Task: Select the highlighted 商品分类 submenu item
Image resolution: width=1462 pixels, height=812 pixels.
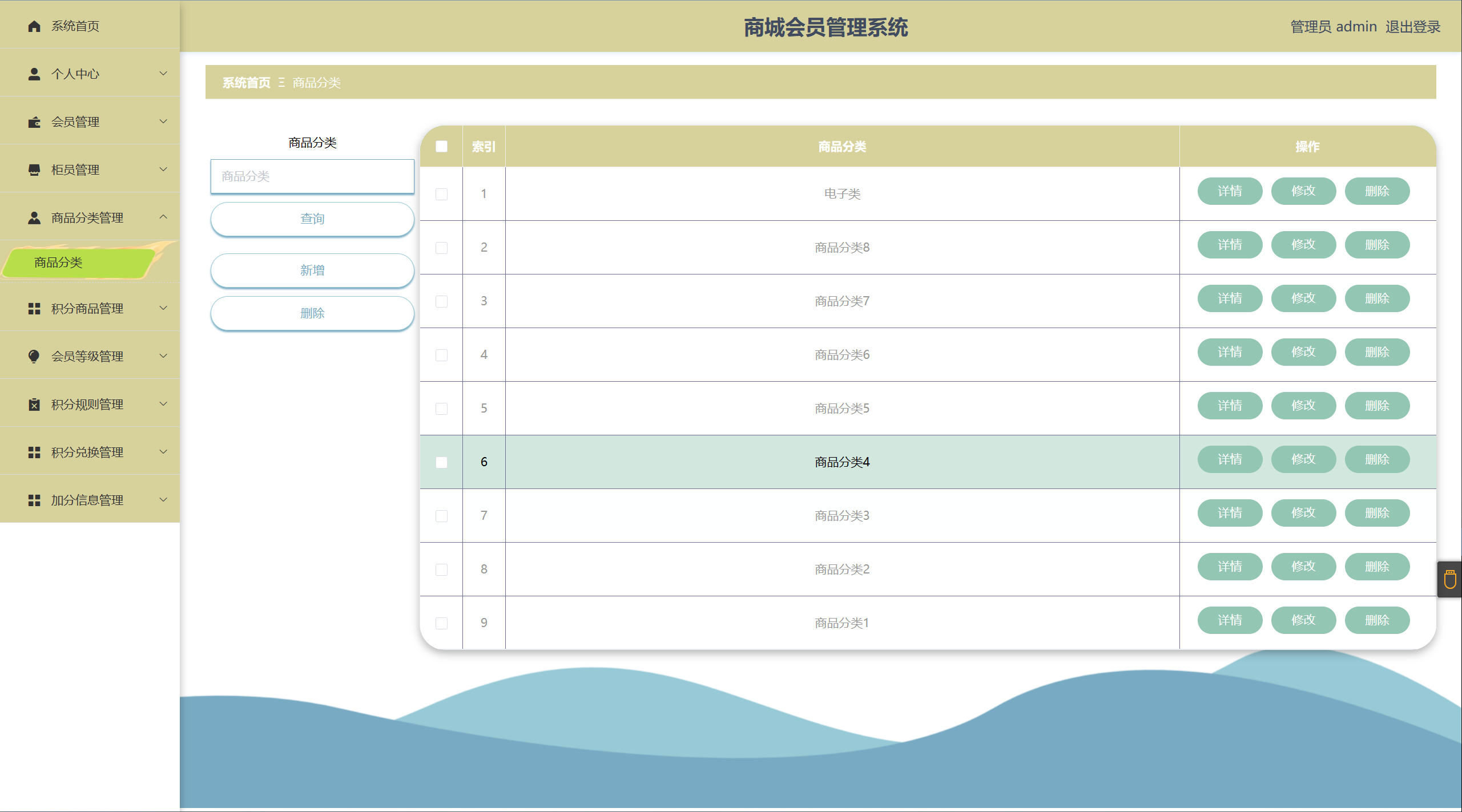Action: coord(58,262)
